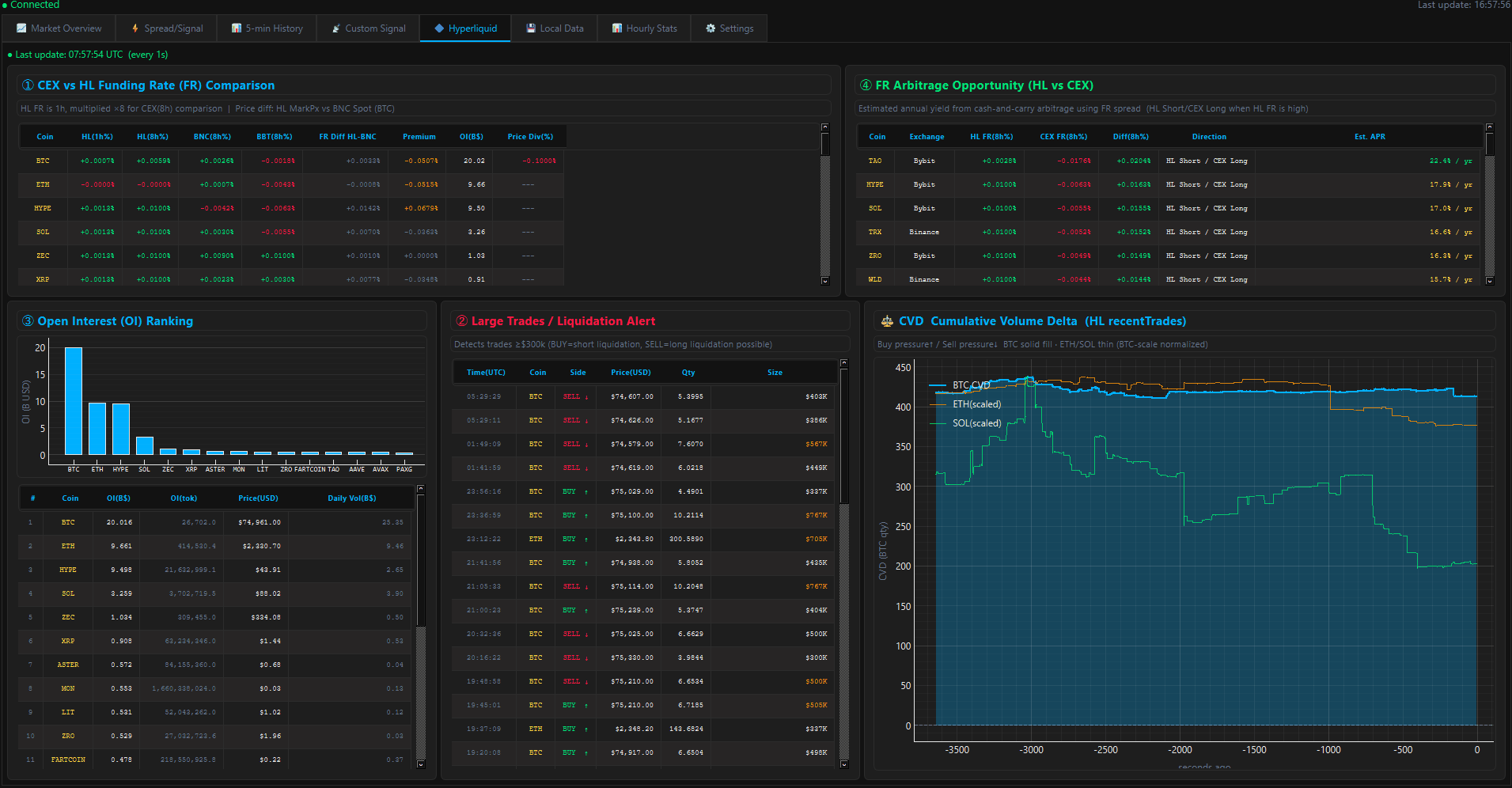Click the Last update 07:57:54 UTC status
Viewport: 1512px width, 788px height.
(88, 55)
